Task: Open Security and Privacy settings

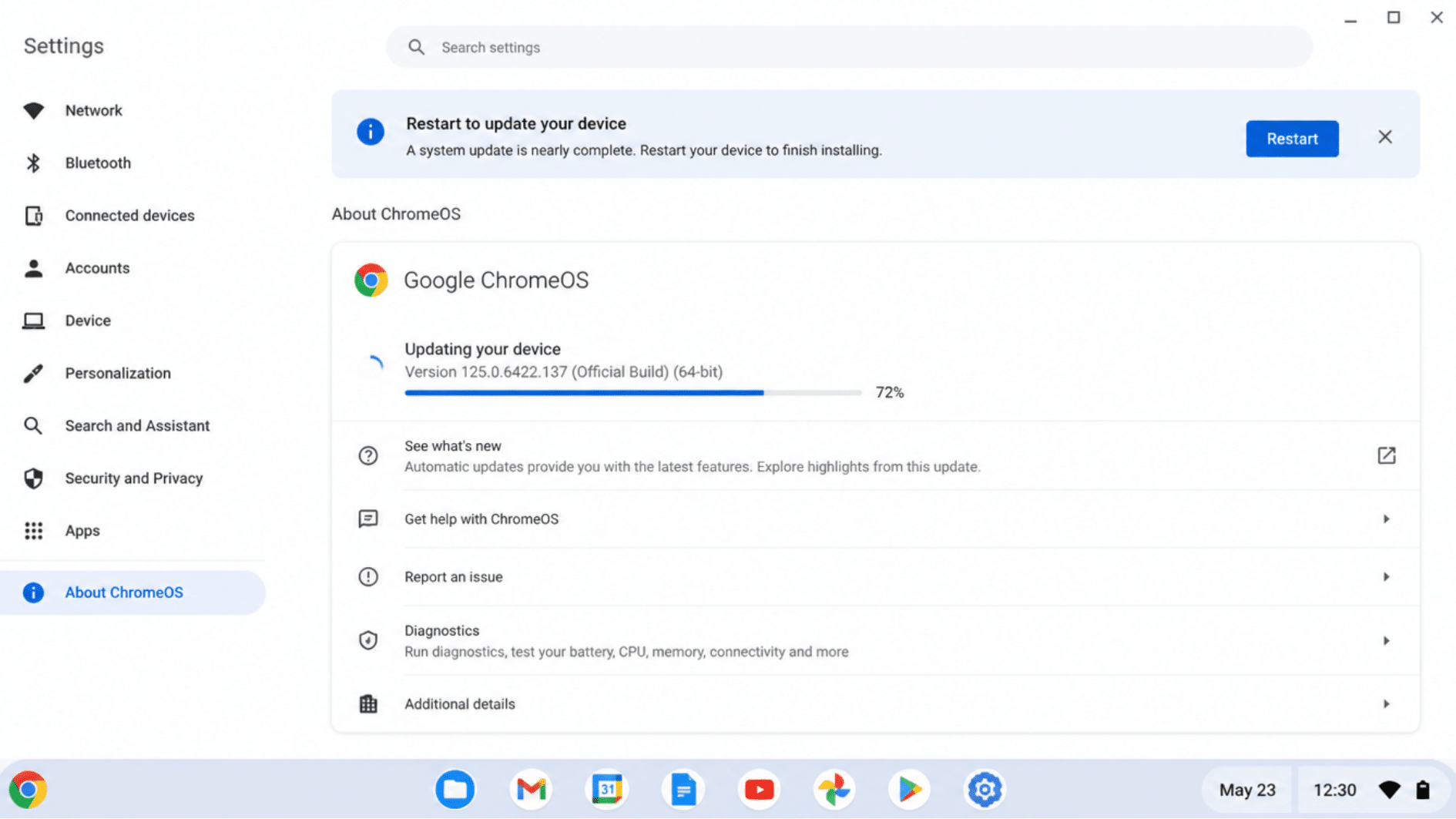Action: click(133, 478)
